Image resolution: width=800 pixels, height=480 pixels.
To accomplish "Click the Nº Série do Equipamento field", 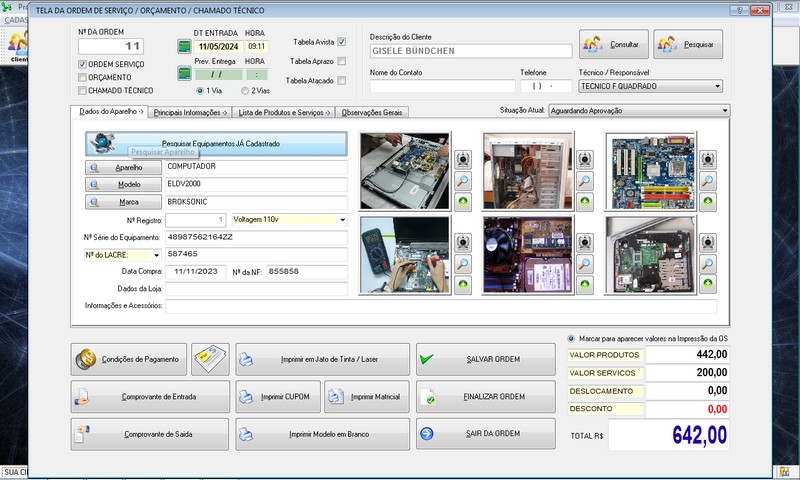I will coord(257,237).
